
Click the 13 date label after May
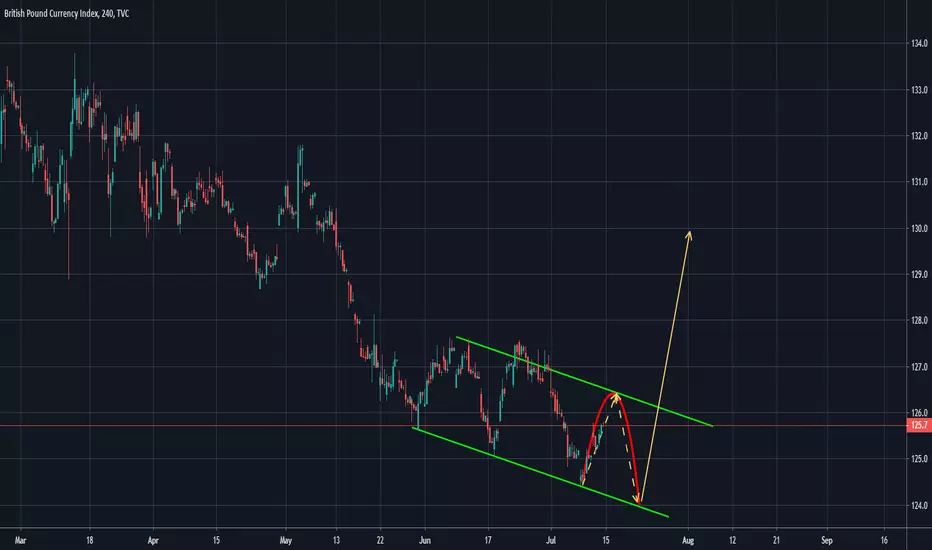pyautogui.click(x=336, y=540)
